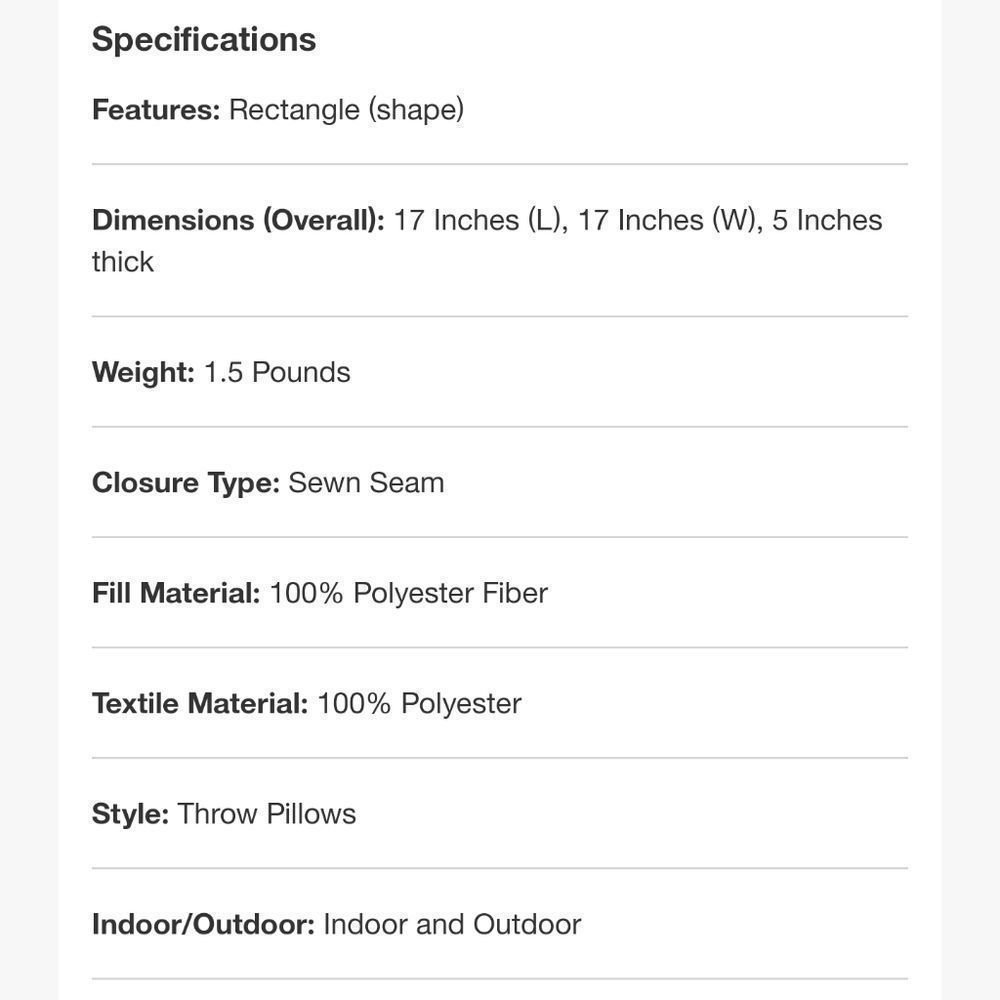Click the 100% Polyester textile value
The width and height of the screenshot is (1000, 1000).
coord(420,704)
